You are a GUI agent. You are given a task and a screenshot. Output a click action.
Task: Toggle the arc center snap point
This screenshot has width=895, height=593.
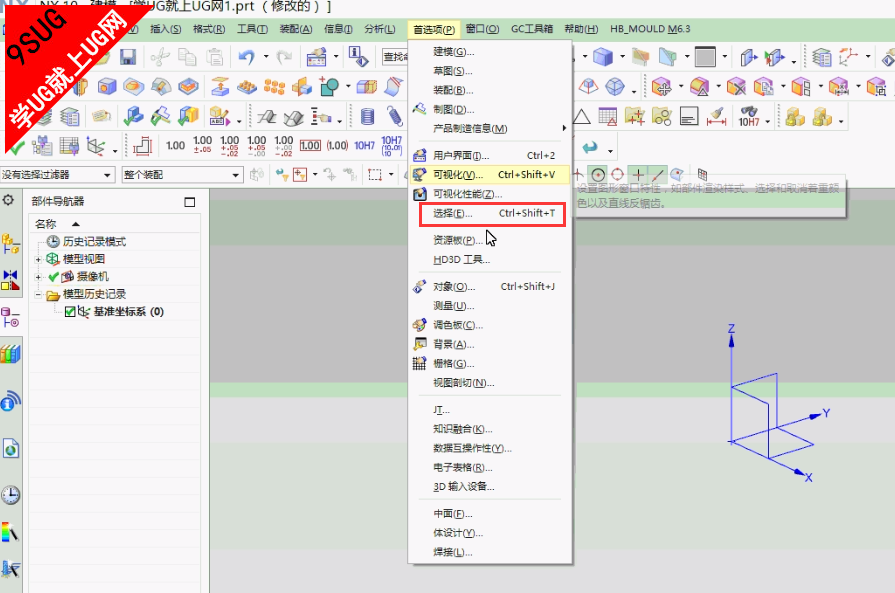tap(598, 175)
